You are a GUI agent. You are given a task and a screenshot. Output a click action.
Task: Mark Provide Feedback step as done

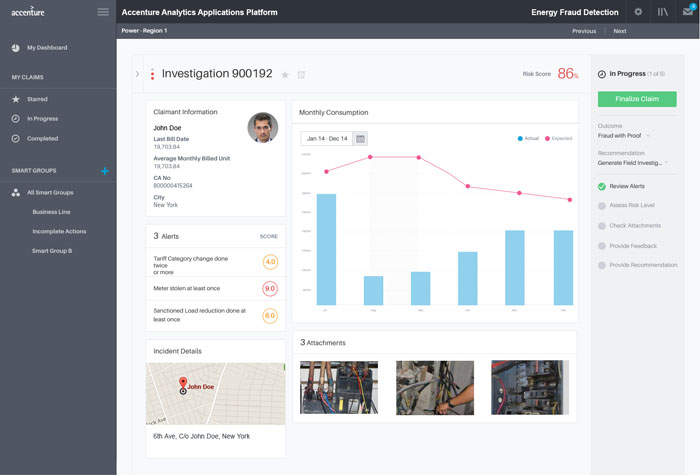602,245
